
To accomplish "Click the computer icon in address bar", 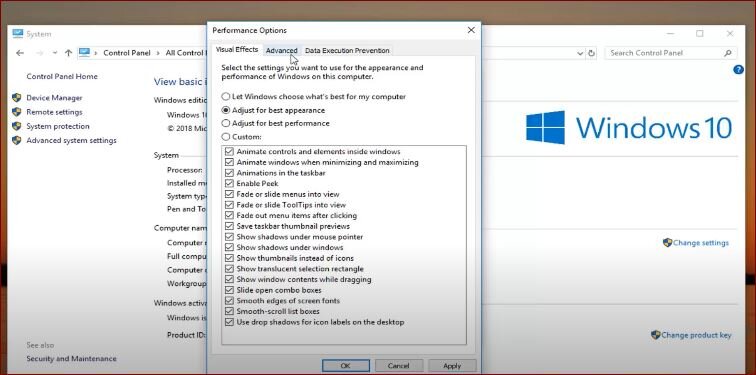I will 84,53.
